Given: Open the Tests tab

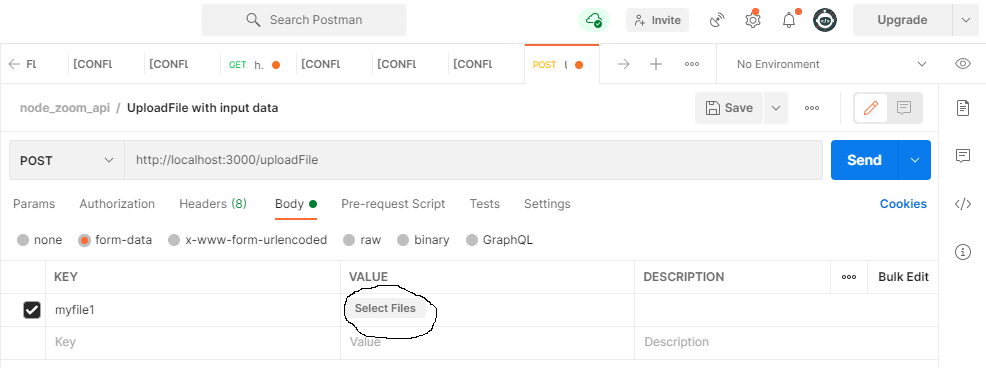Looking at the screenshot, I should click(x=485, y=204).
